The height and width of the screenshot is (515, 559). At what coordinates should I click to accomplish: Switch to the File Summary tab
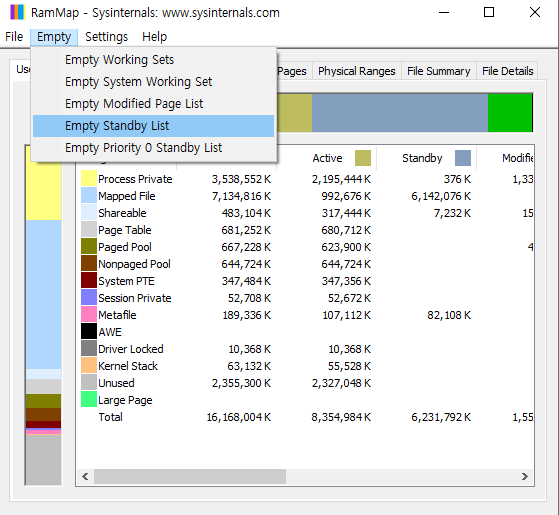tap(439, 71)
